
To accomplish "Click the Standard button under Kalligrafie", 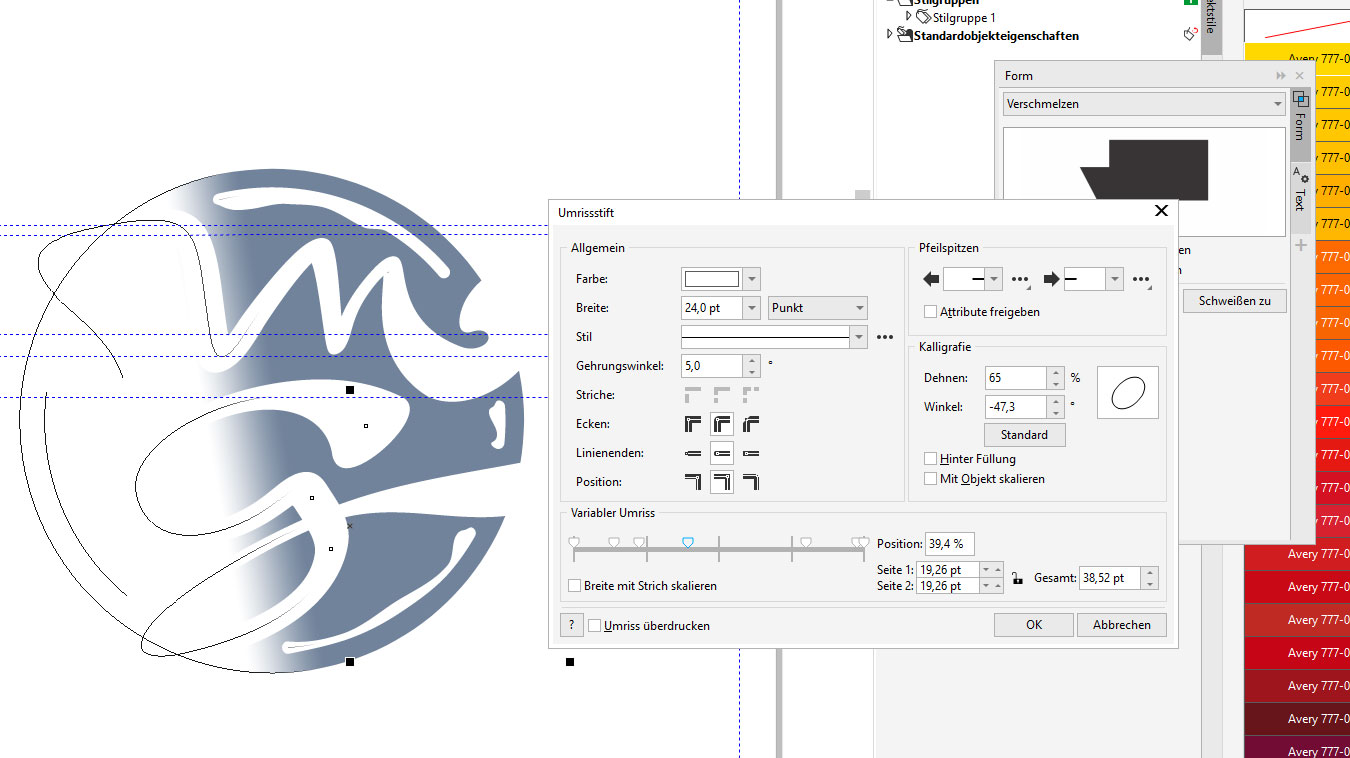I will (x=1025, y=435).
